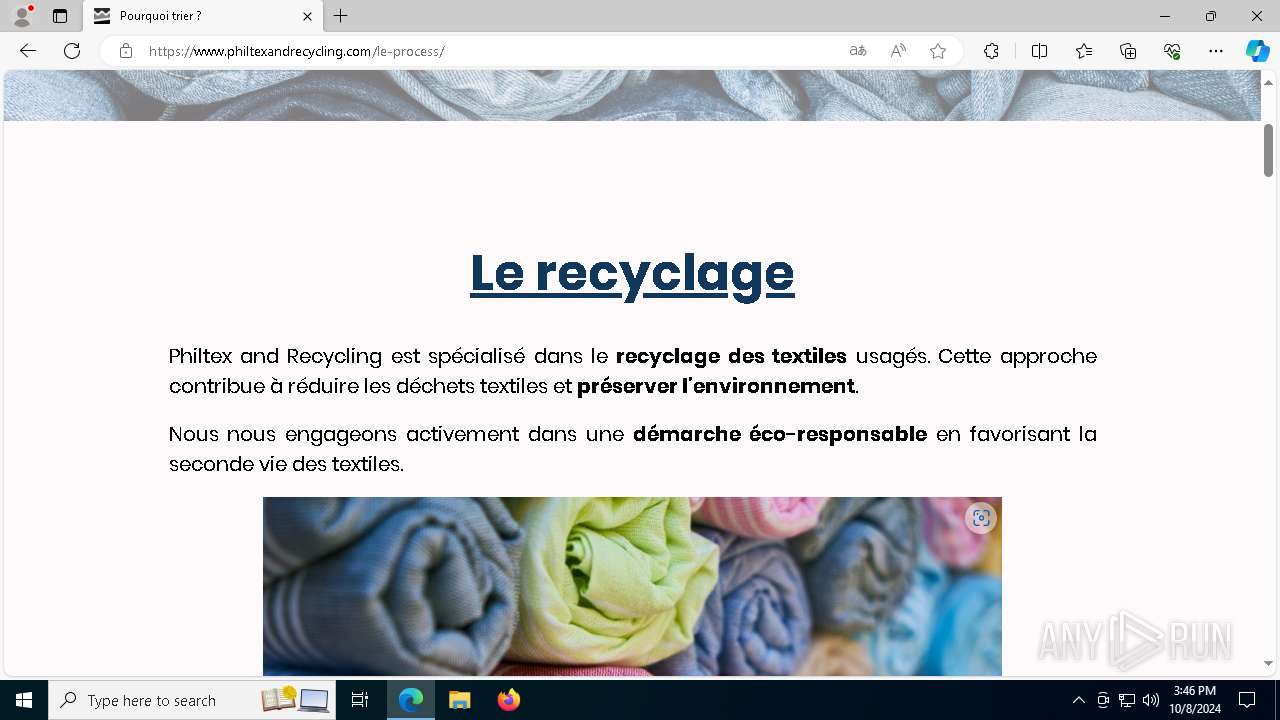
Task: Open the network tray icon
Action: click(x=1127, y=700)
